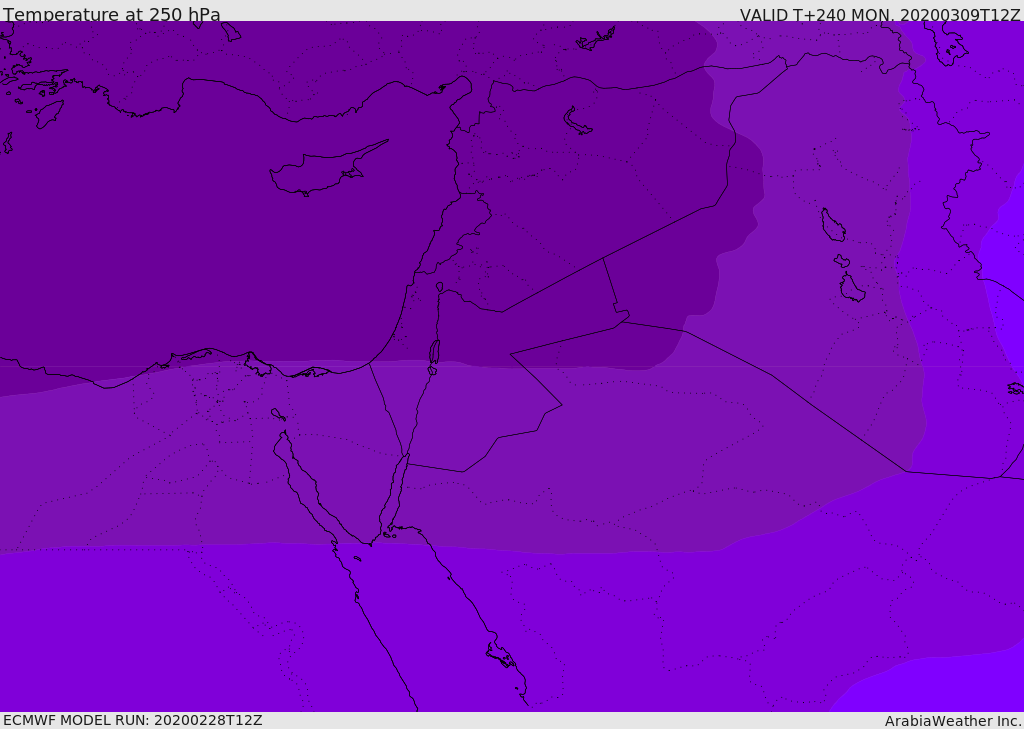
Task: Click the island of Rhodes
Action: 48,113
